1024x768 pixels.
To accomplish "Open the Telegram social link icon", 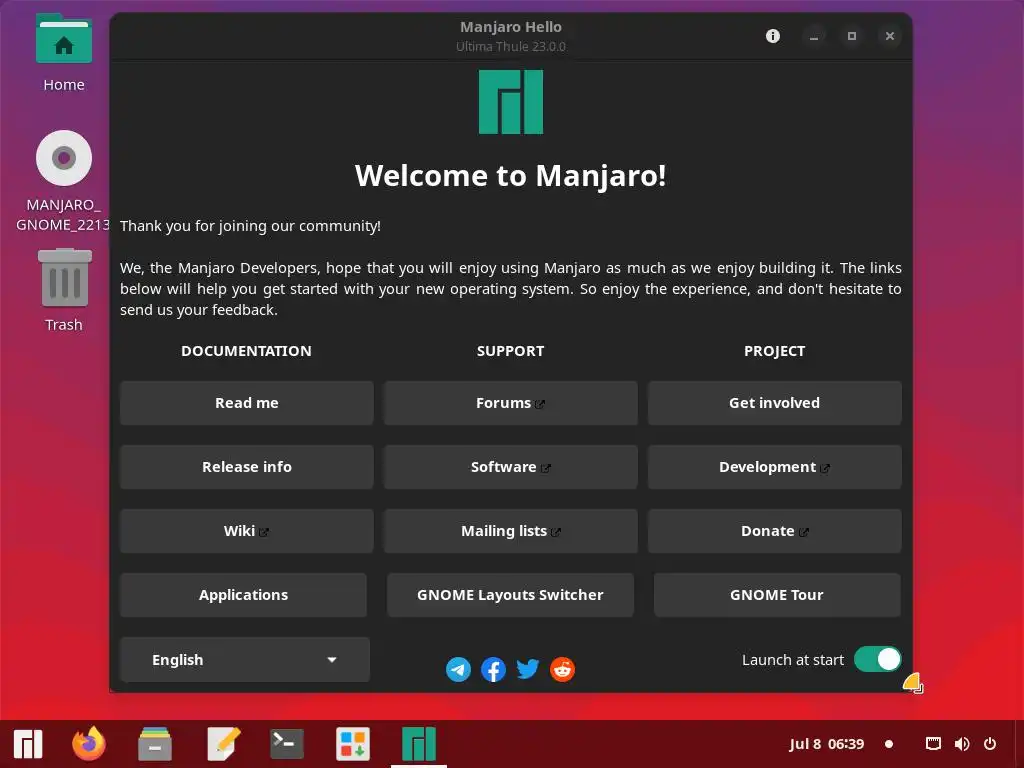I will [x=458, y=669].
